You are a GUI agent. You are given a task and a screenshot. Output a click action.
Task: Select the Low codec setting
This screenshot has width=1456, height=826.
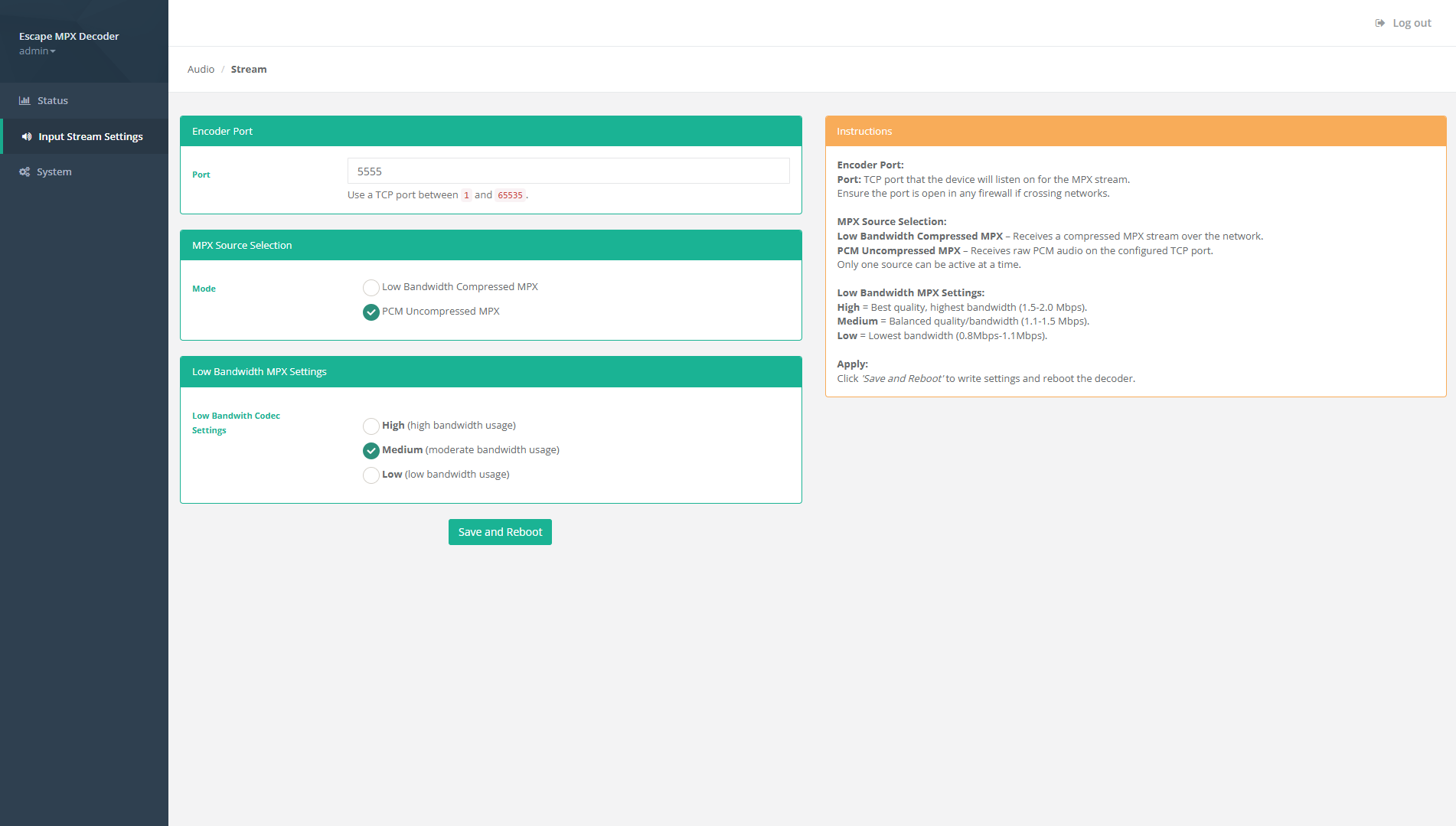coord(371,475)
